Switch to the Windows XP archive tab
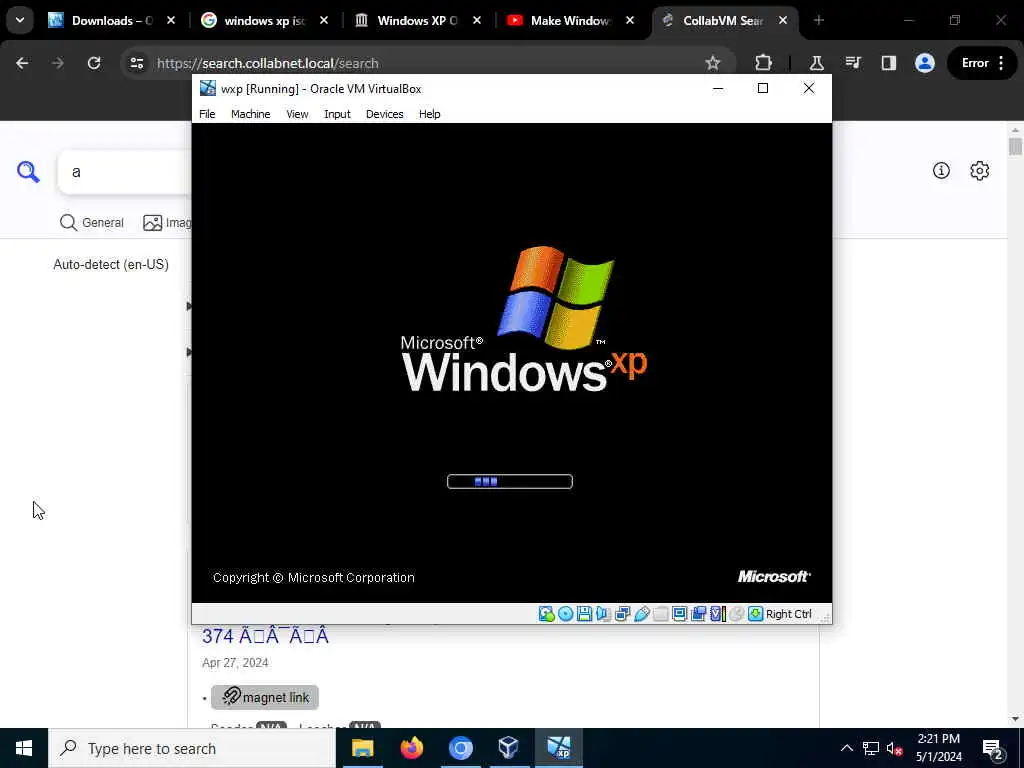This screenshot has width=1024, height=768. pos(418,20)
